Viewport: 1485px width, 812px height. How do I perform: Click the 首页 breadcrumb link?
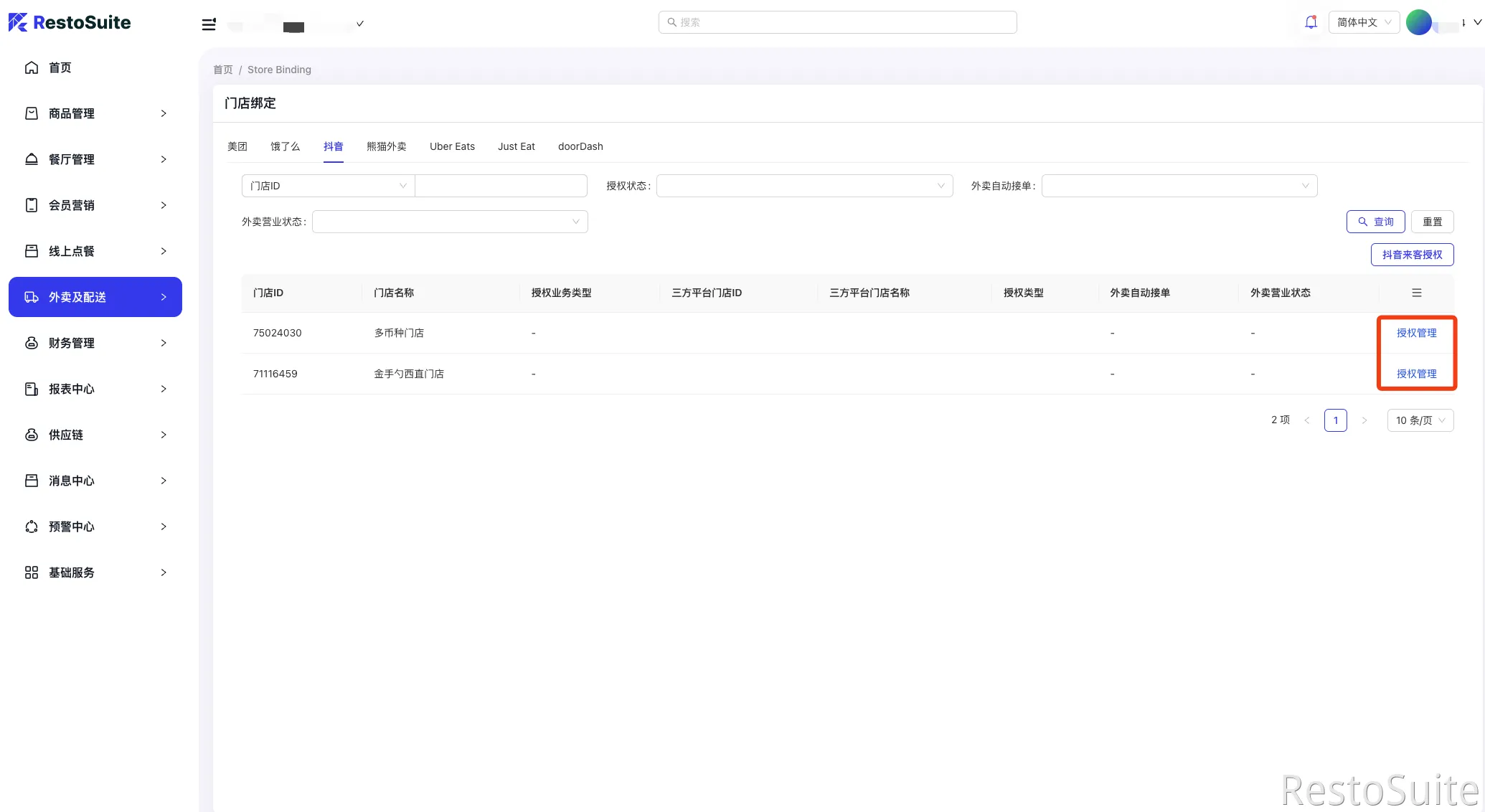[x=223, y=70]
